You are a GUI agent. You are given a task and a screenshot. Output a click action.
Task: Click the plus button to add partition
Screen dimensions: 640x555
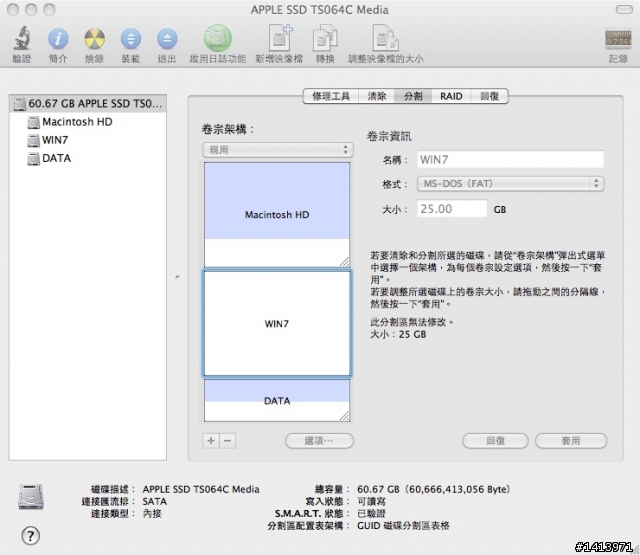pos(211,441)
